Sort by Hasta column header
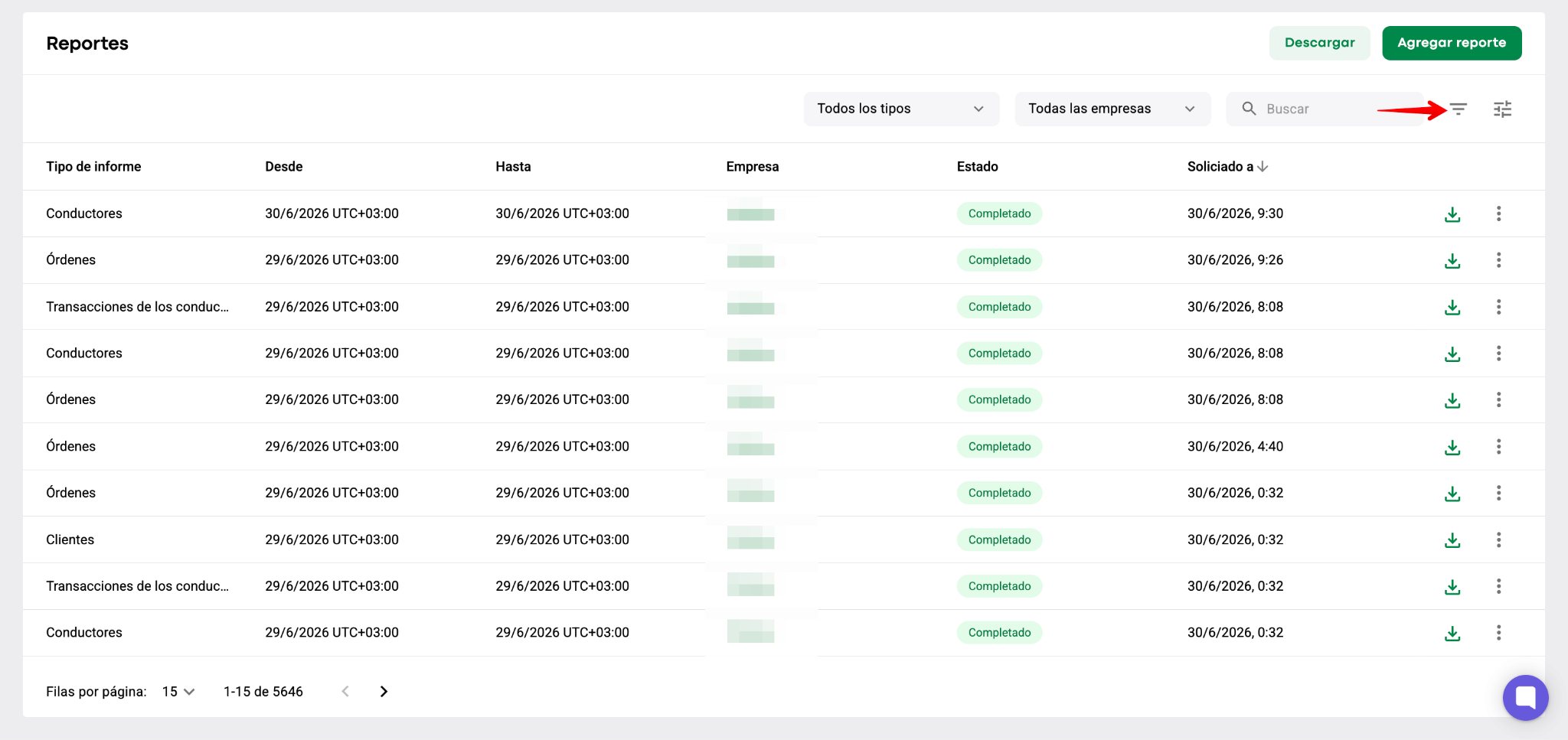This screenshot has width=1568, height=740. (x=513, y=167)
